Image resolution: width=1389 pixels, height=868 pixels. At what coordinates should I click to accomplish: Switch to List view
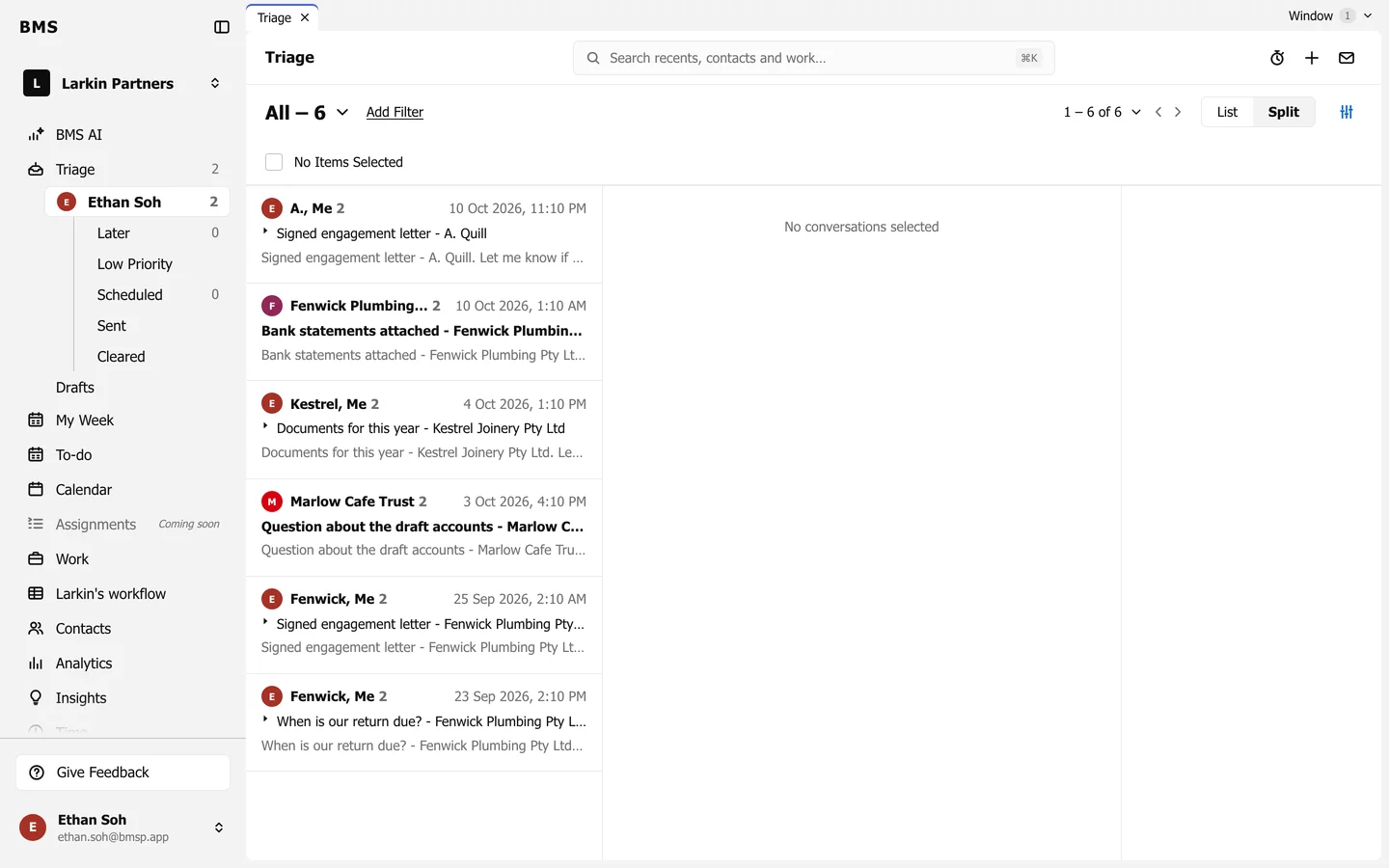coord(1227,112)
